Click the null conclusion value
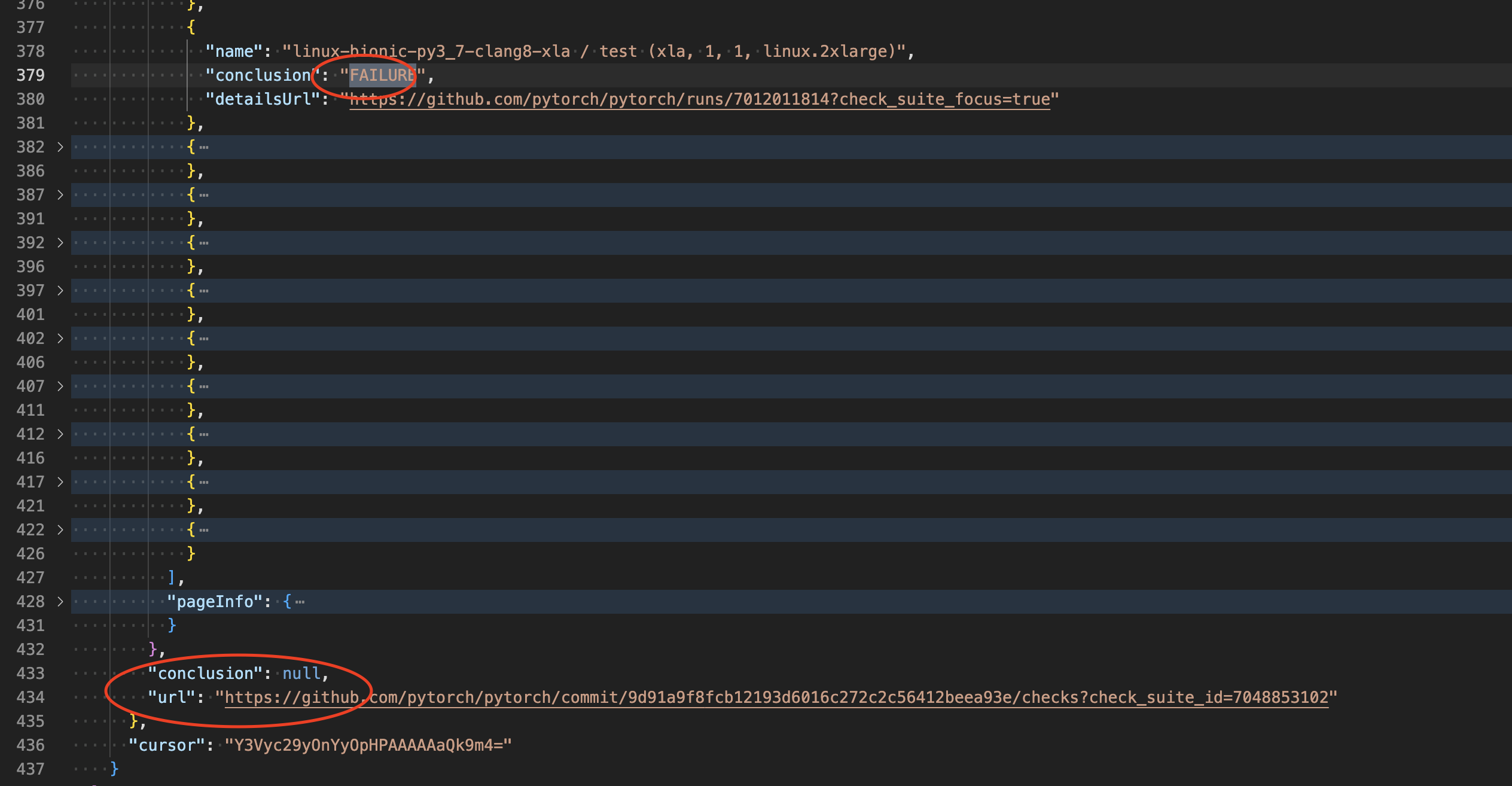 pos(301,674)
